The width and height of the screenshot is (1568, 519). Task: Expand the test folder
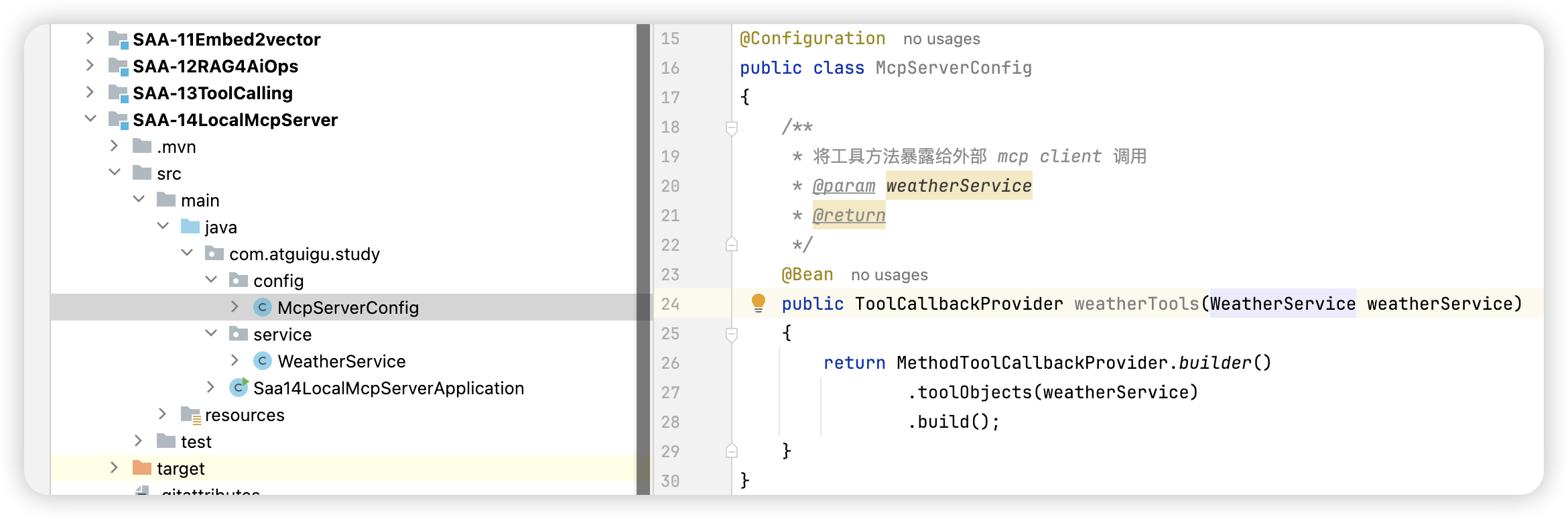[138, 441]
